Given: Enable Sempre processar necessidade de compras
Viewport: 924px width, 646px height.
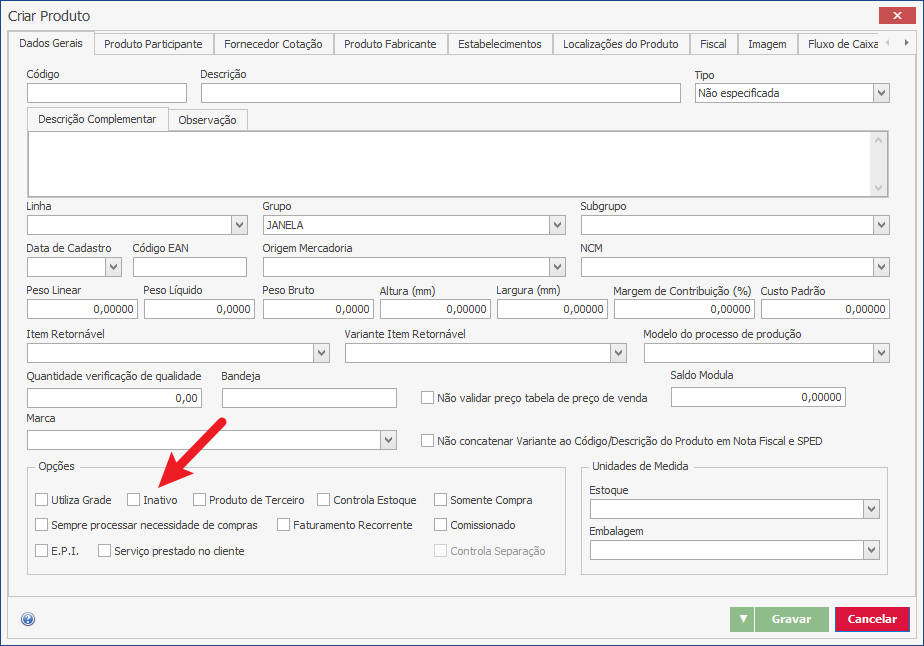Looking at the screenshot, I should (41, 525).
